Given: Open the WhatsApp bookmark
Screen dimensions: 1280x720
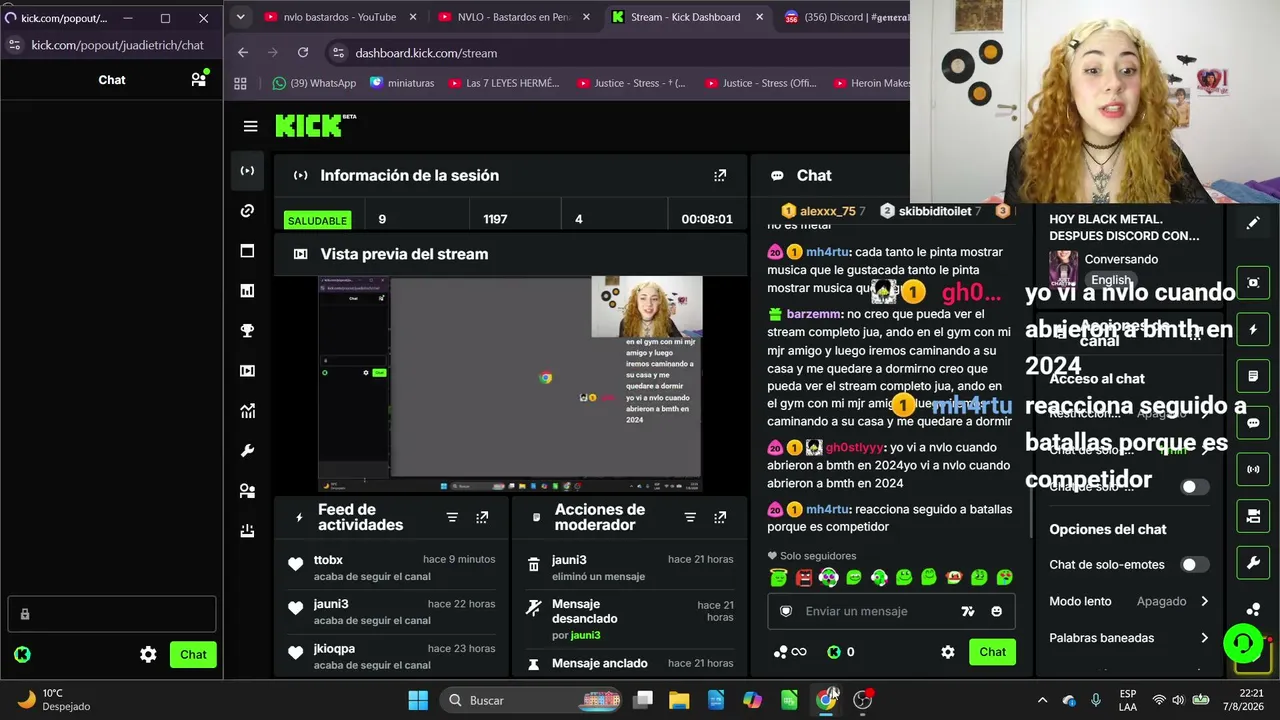Looking at the screenshot, I should coord(313,83).
